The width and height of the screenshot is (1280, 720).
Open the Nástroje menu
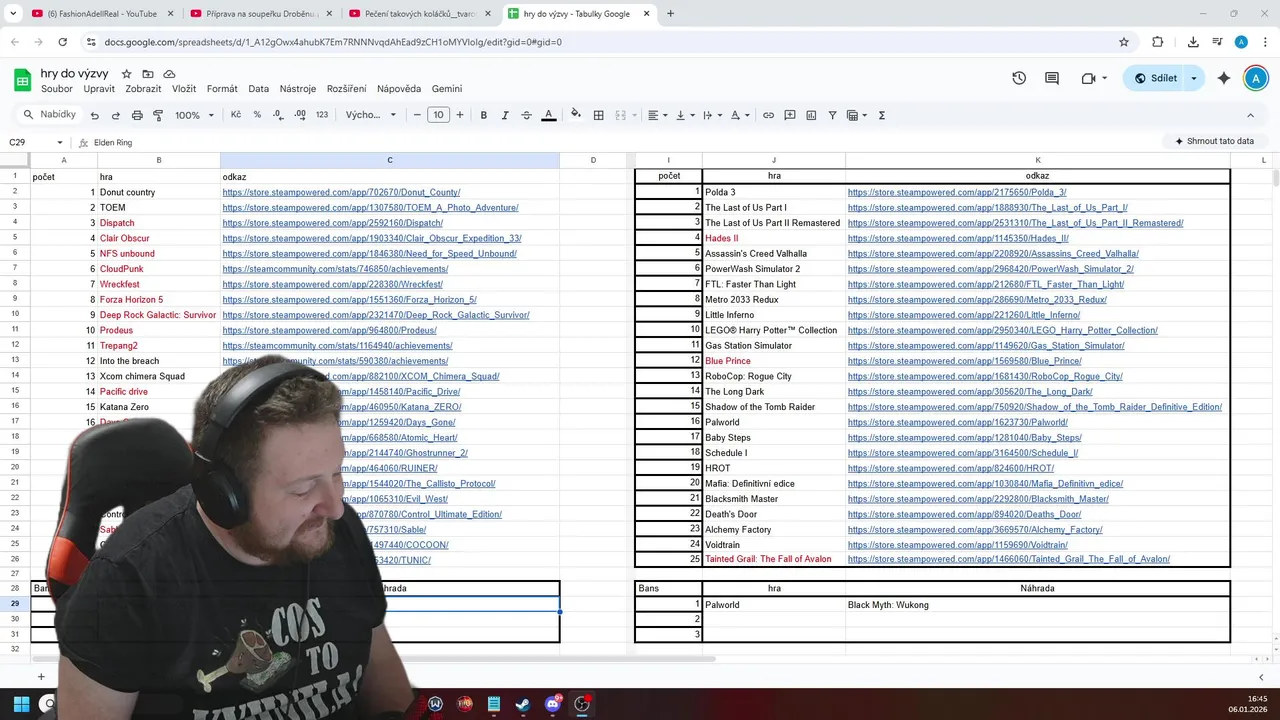[298, 89]
